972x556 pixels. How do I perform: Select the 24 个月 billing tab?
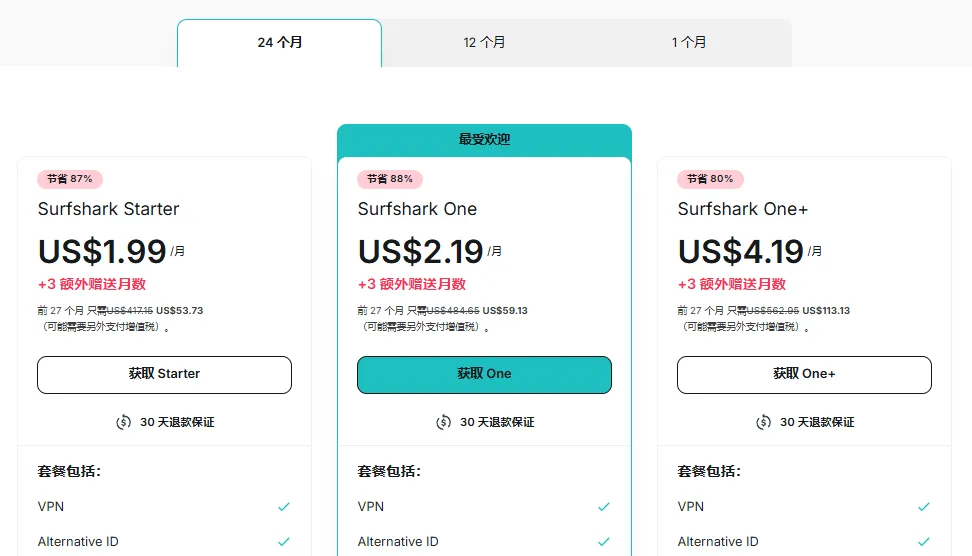pos(279,43)
